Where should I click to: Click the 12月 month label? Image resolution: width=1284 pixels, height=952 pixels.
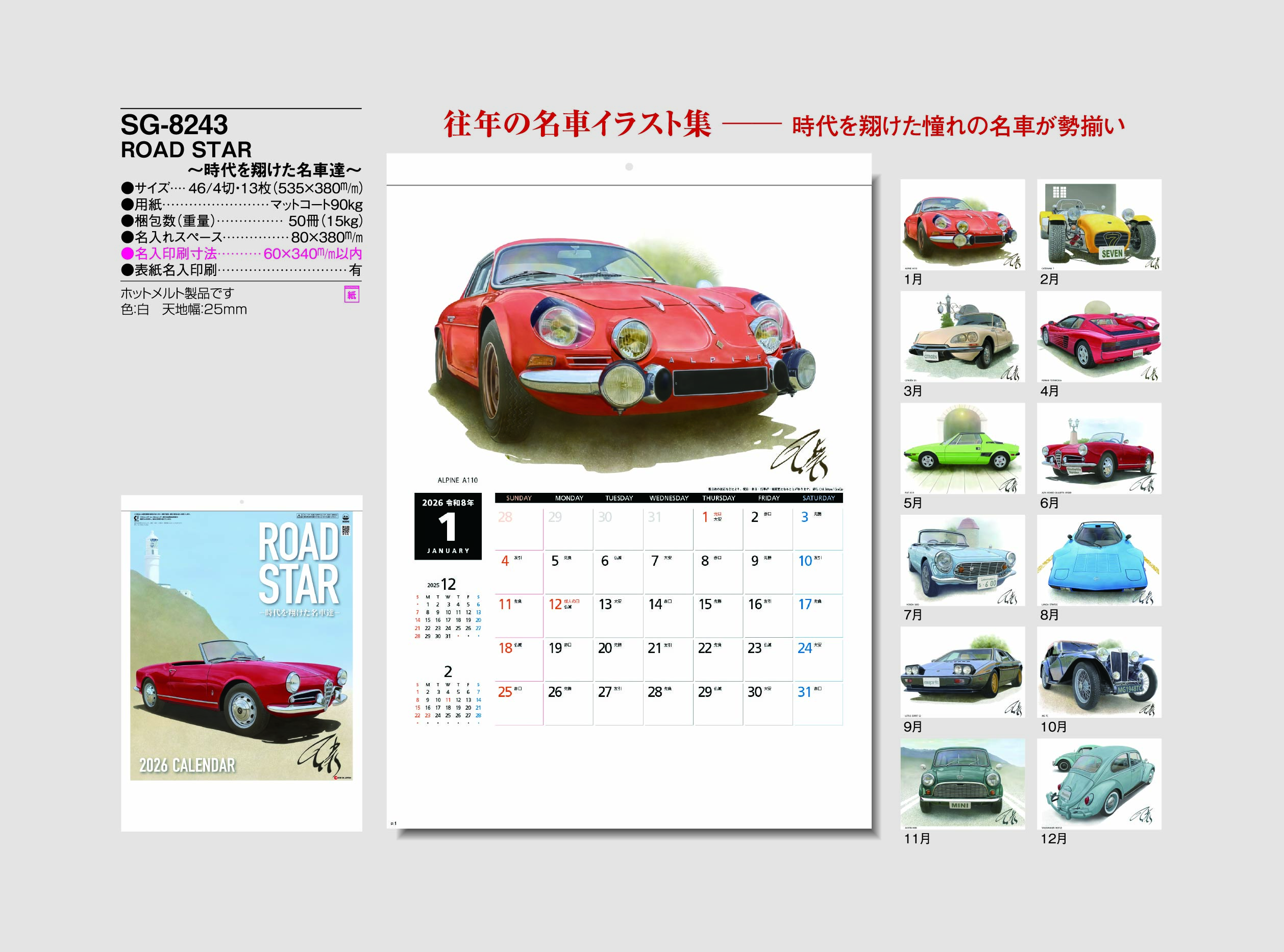coord(1053,838)
